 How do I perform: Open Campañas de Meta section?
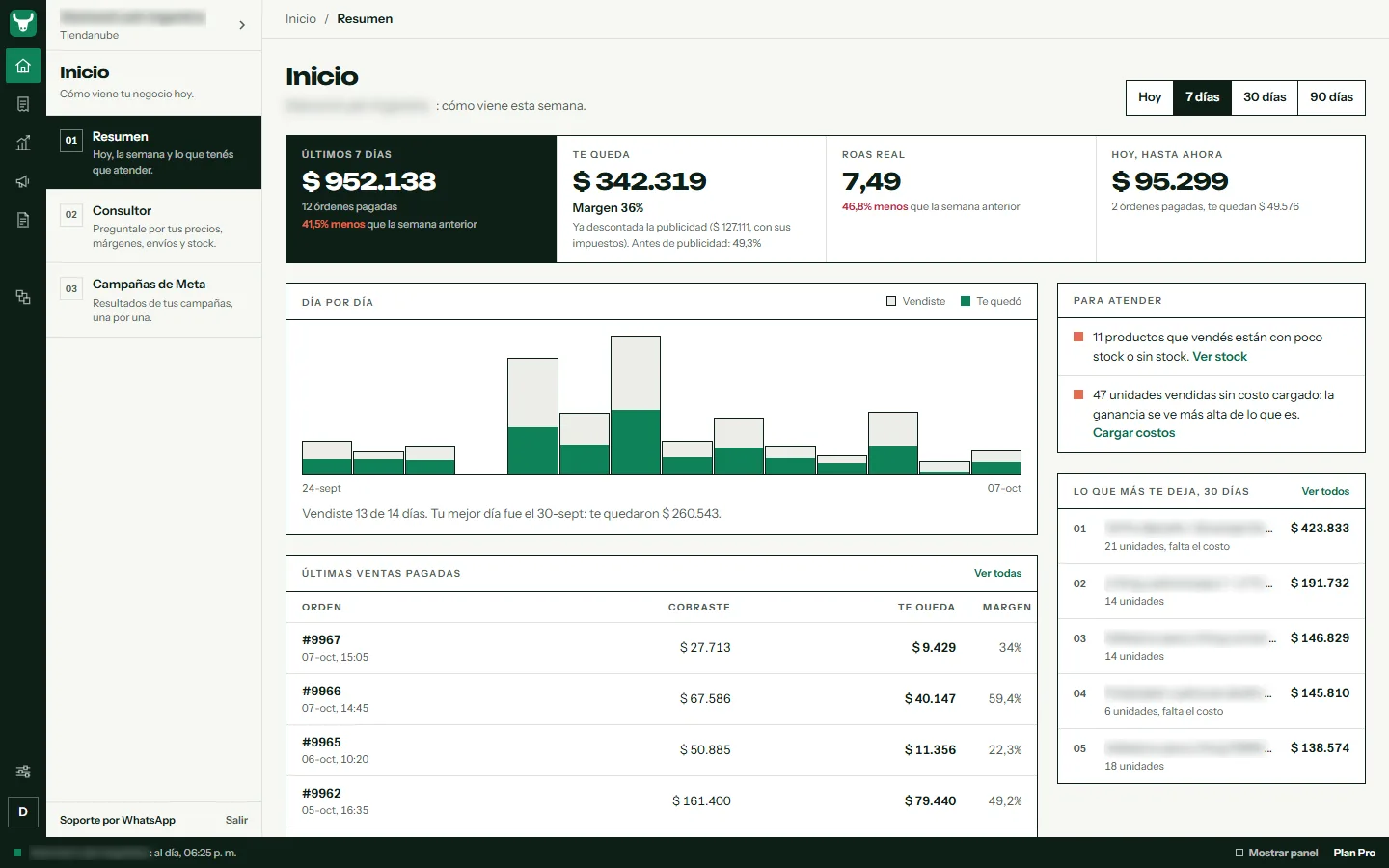[x=154, y=300]
